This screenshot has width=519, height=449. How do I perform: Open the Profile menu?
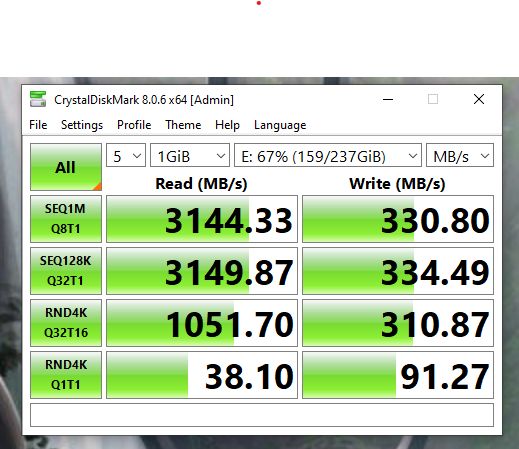click(x=134, y=125)
